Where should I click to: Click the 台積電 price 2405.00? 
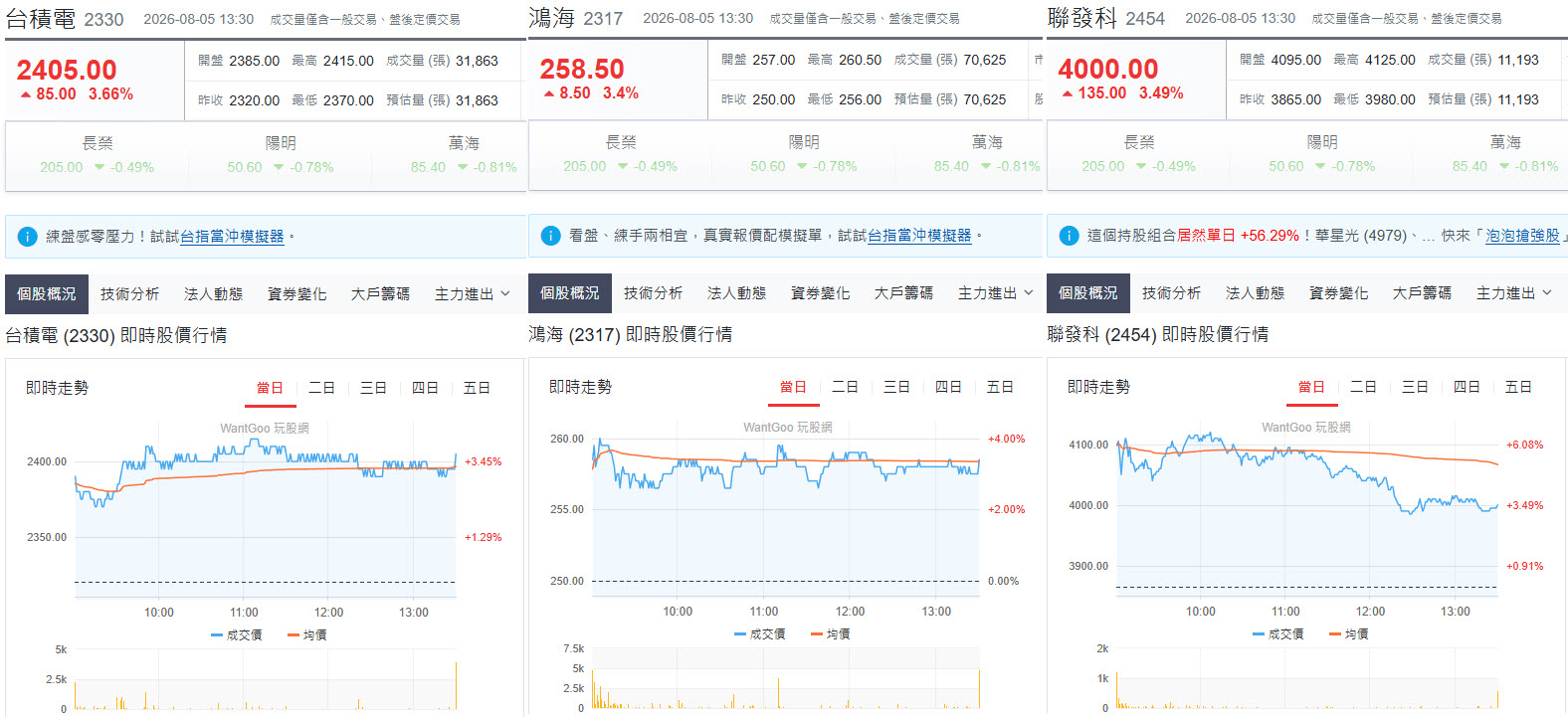pyautogui.click(x=67, y=70)
